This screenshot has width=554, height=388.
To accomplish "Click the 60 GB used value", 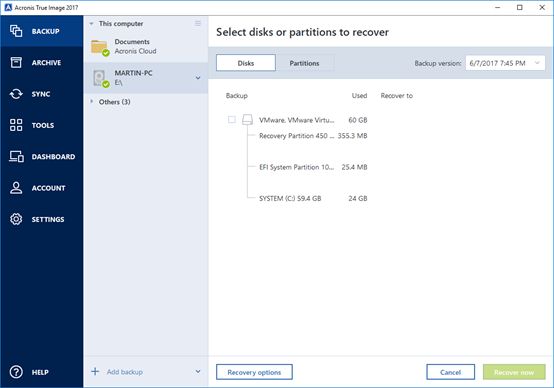I will click(x=358, y=120).
